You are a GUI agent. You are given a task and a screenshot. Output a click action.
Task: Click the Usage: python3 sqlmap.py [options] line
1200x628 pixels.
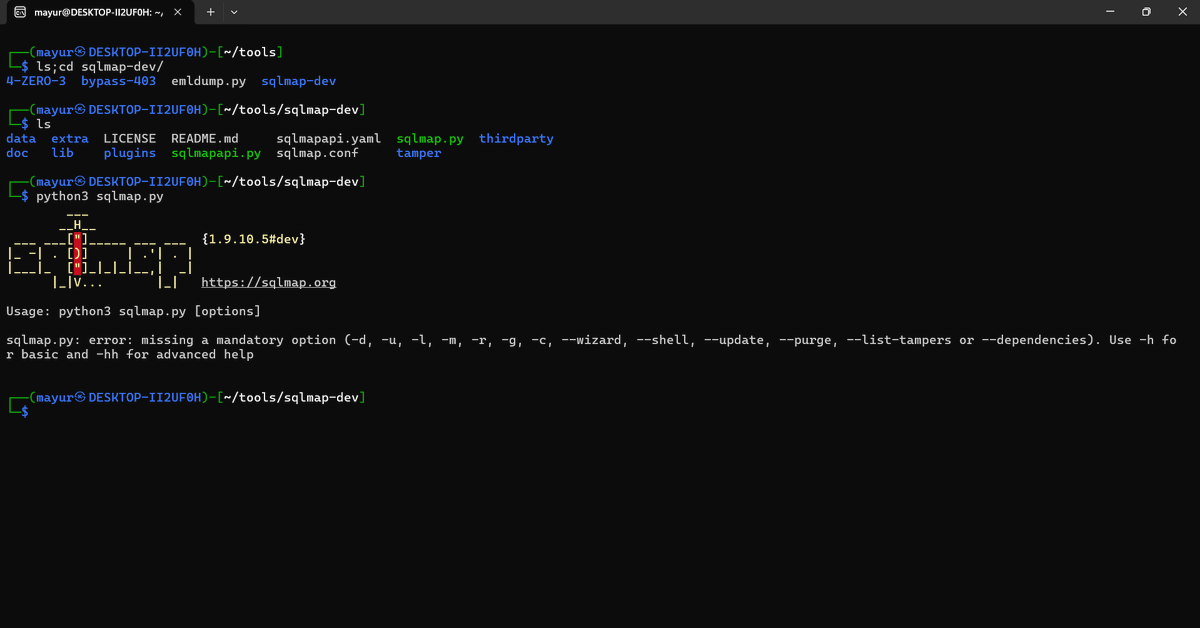(134, 311)
